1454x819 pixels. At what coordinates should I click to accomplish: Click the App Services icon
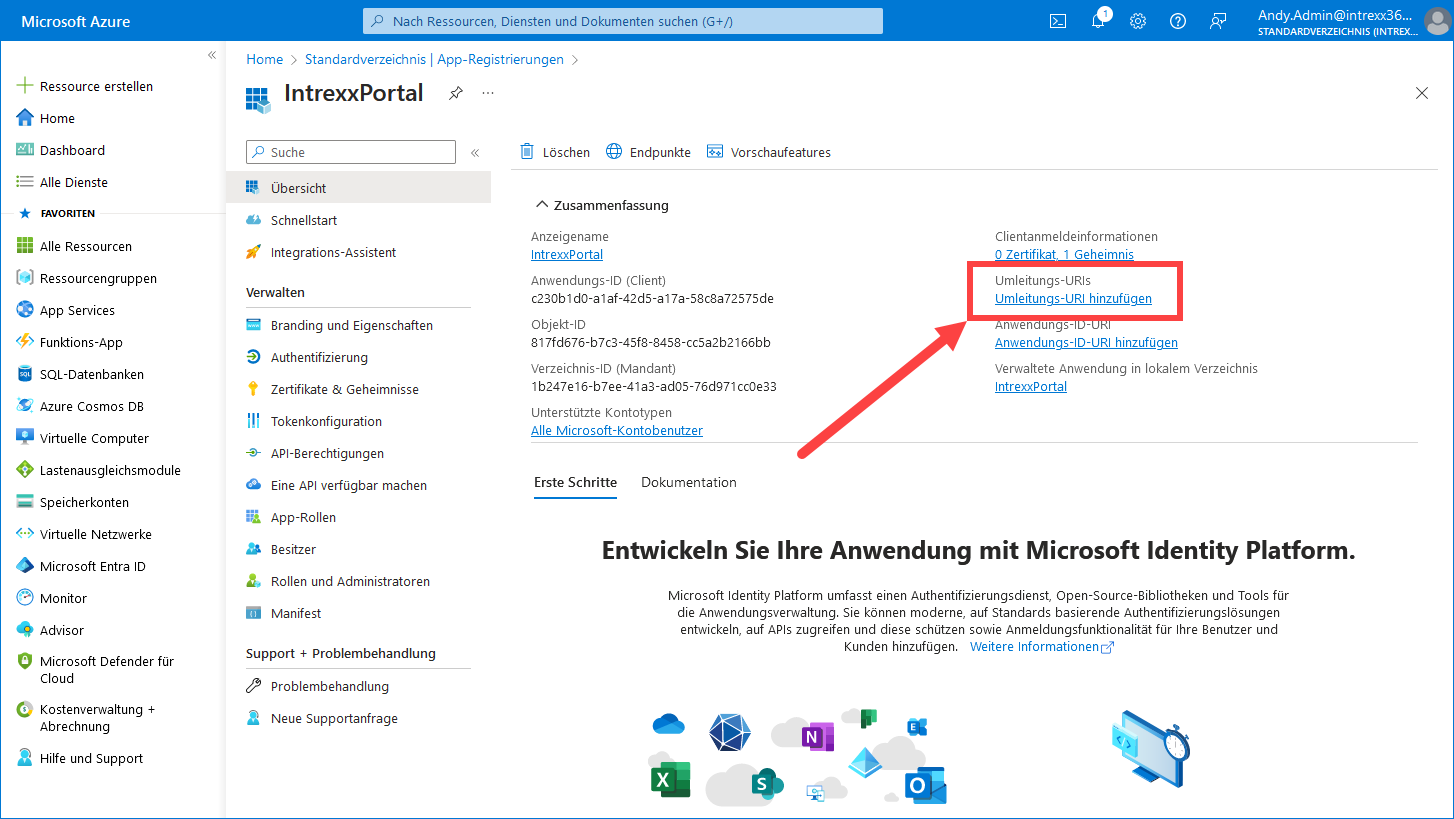25,310
